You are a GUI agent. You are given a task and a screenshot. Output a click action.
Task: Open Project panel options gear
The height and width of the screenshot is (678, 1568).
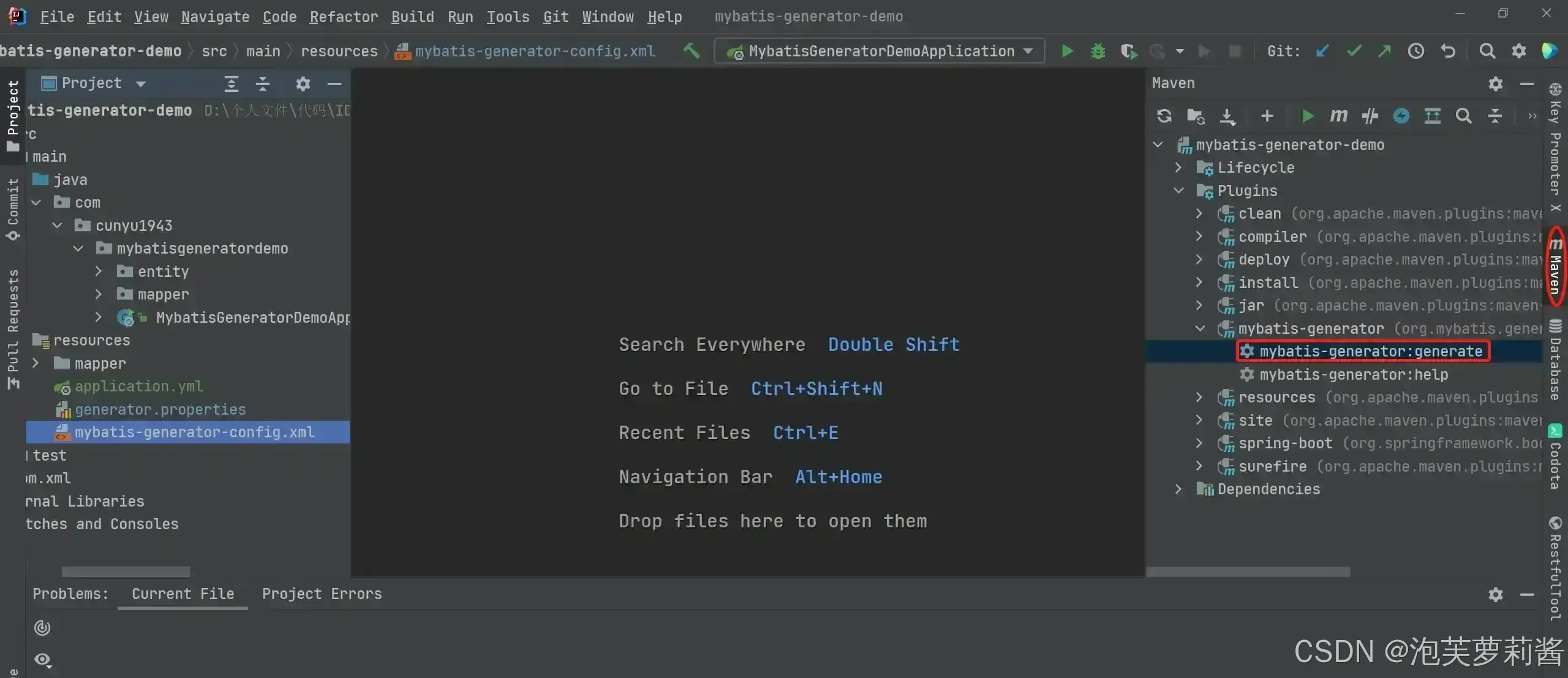click(303, 83)
